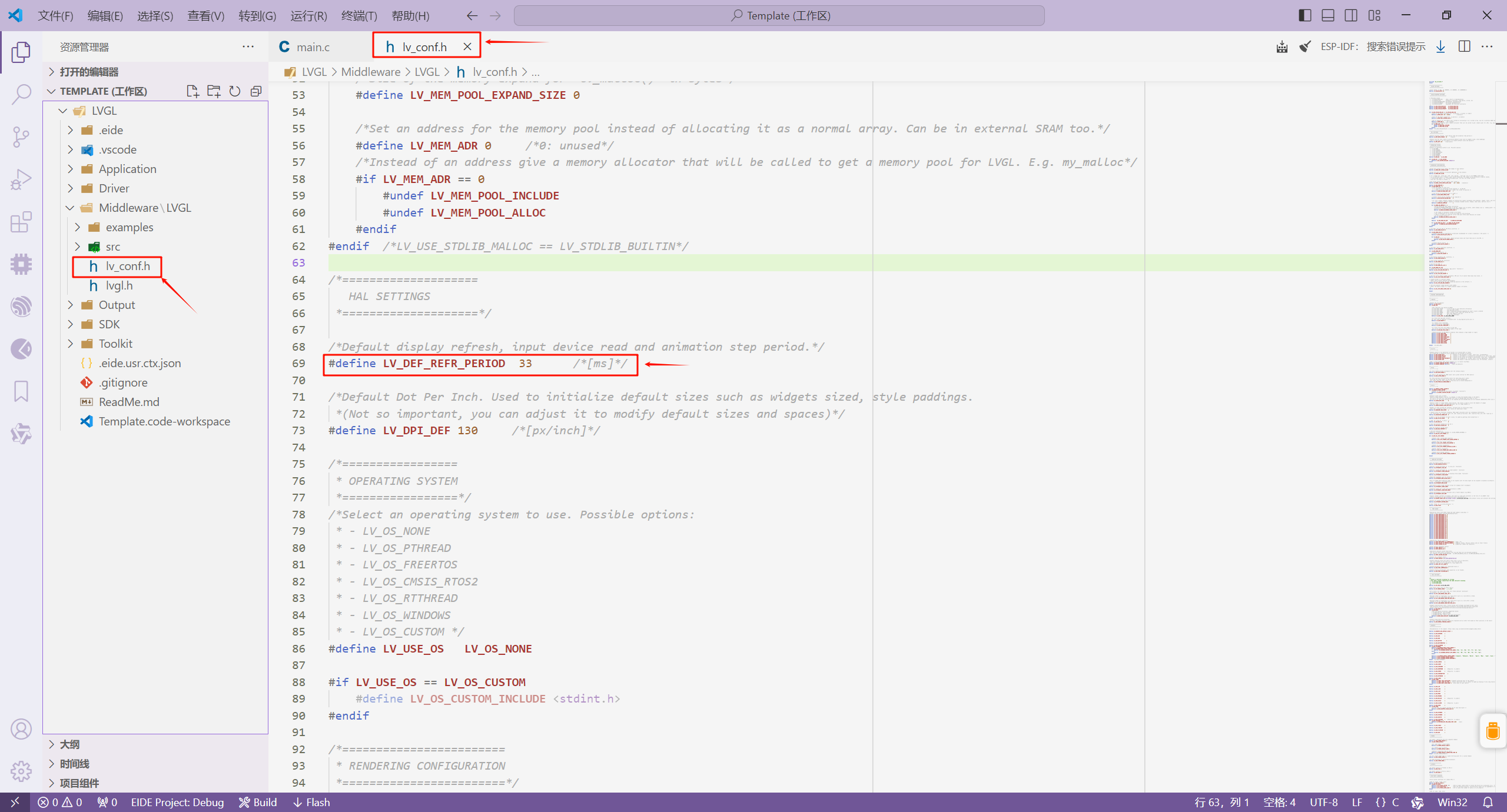Image resolution: width=1507 pixels, height=812 pixels.
Task: Open the remote window indicator in status bar
Action: point(15,802)
